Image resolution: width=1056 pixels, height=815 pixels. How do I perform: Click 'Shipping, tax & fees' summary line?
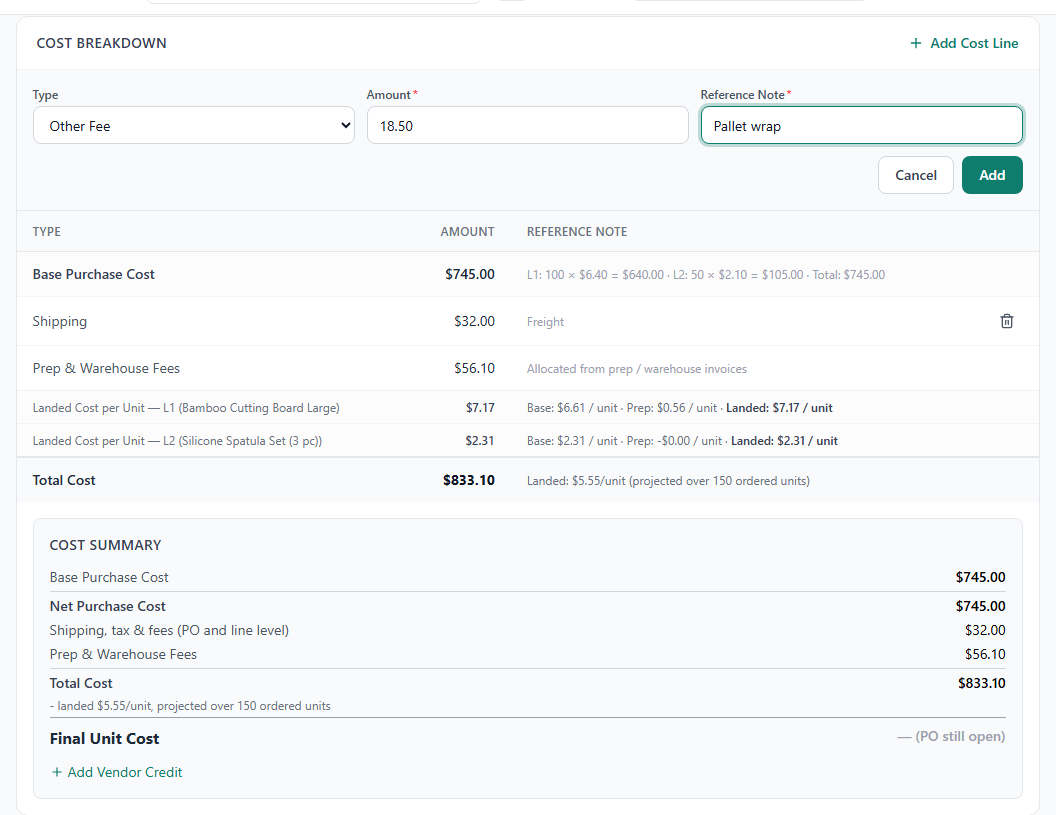pos(169,630)
